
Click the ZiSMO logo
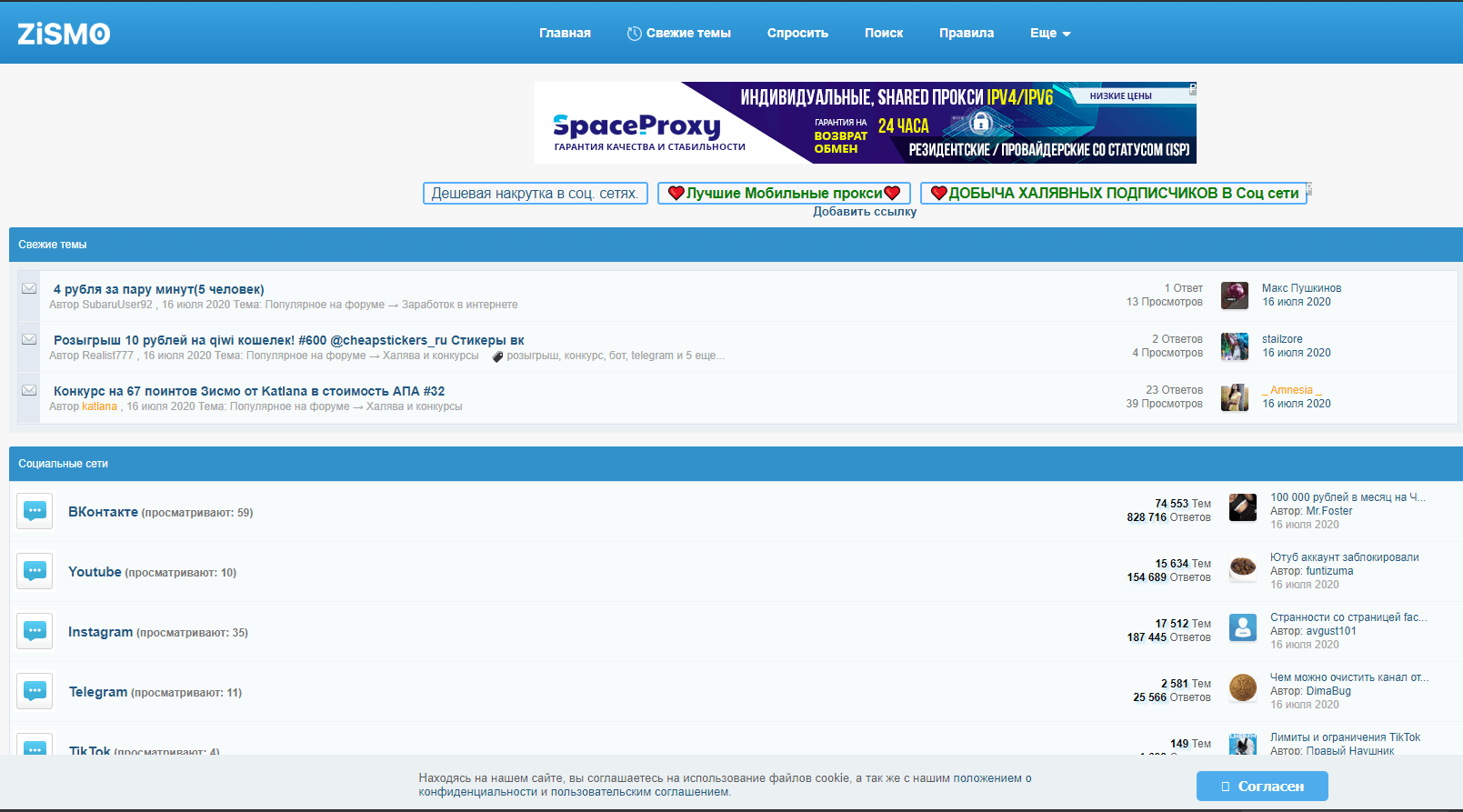pos(64,34)
